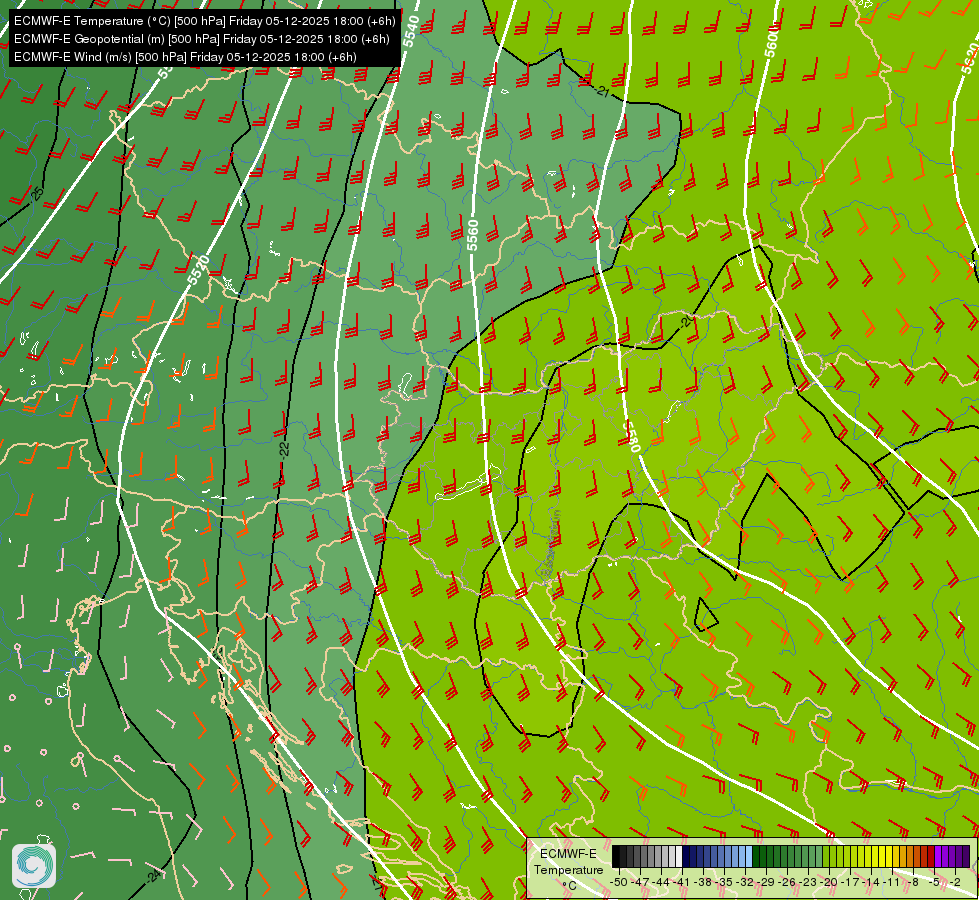Screen dimensions: 979x900
Task: Click the -50 tick label on colorbar
Action: 618,882
